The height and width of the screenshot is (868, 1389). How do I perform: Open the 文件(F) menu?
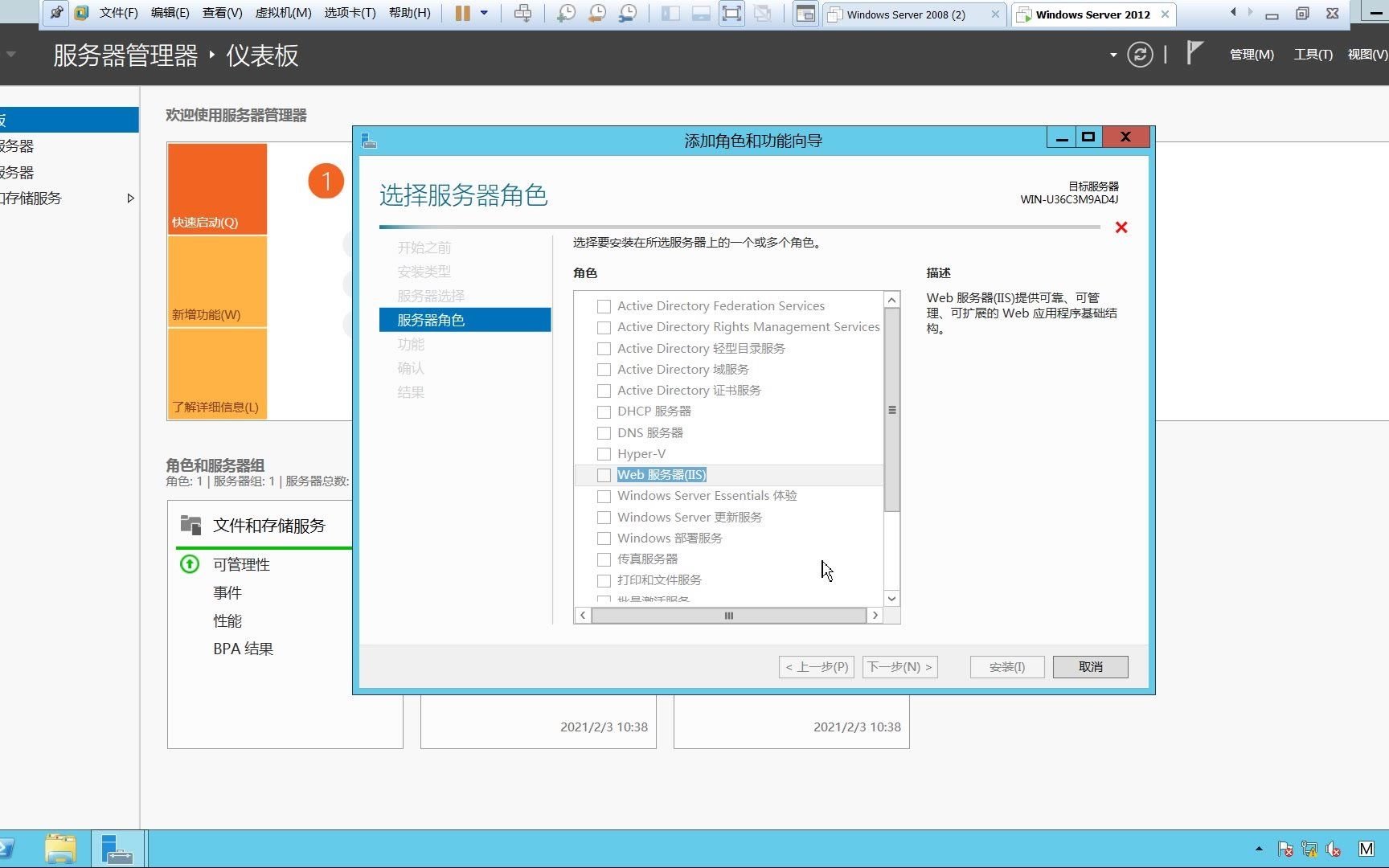[118, 13]
